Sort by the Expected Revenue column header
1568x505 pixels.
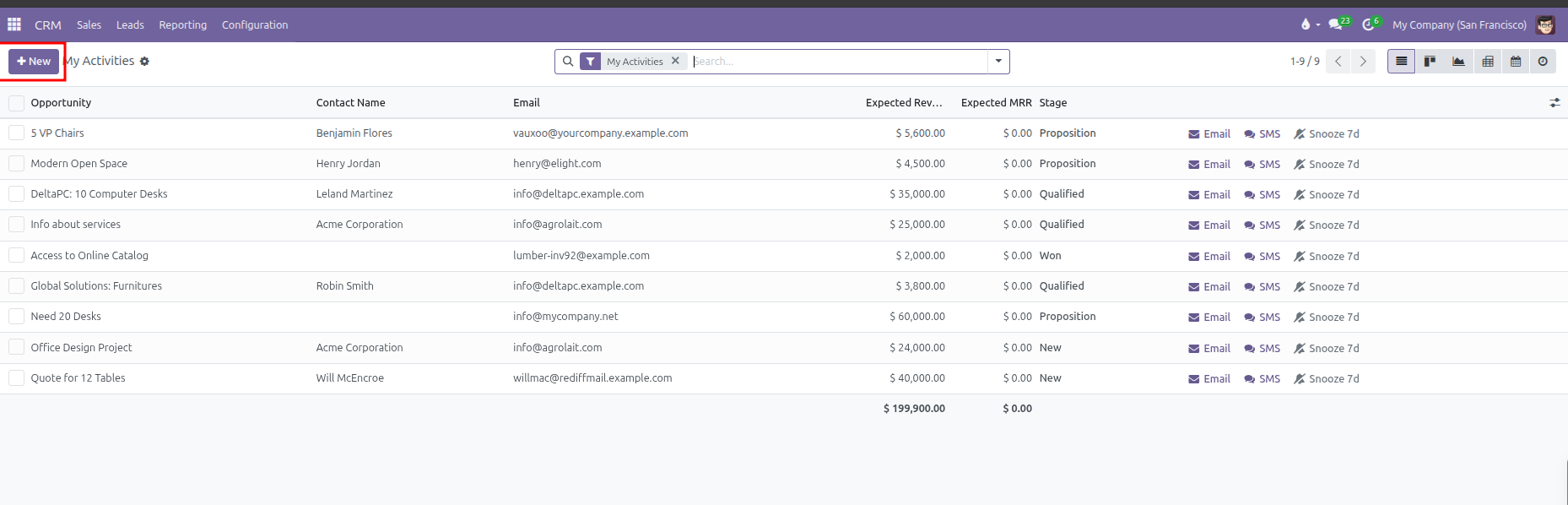[904, 103]
